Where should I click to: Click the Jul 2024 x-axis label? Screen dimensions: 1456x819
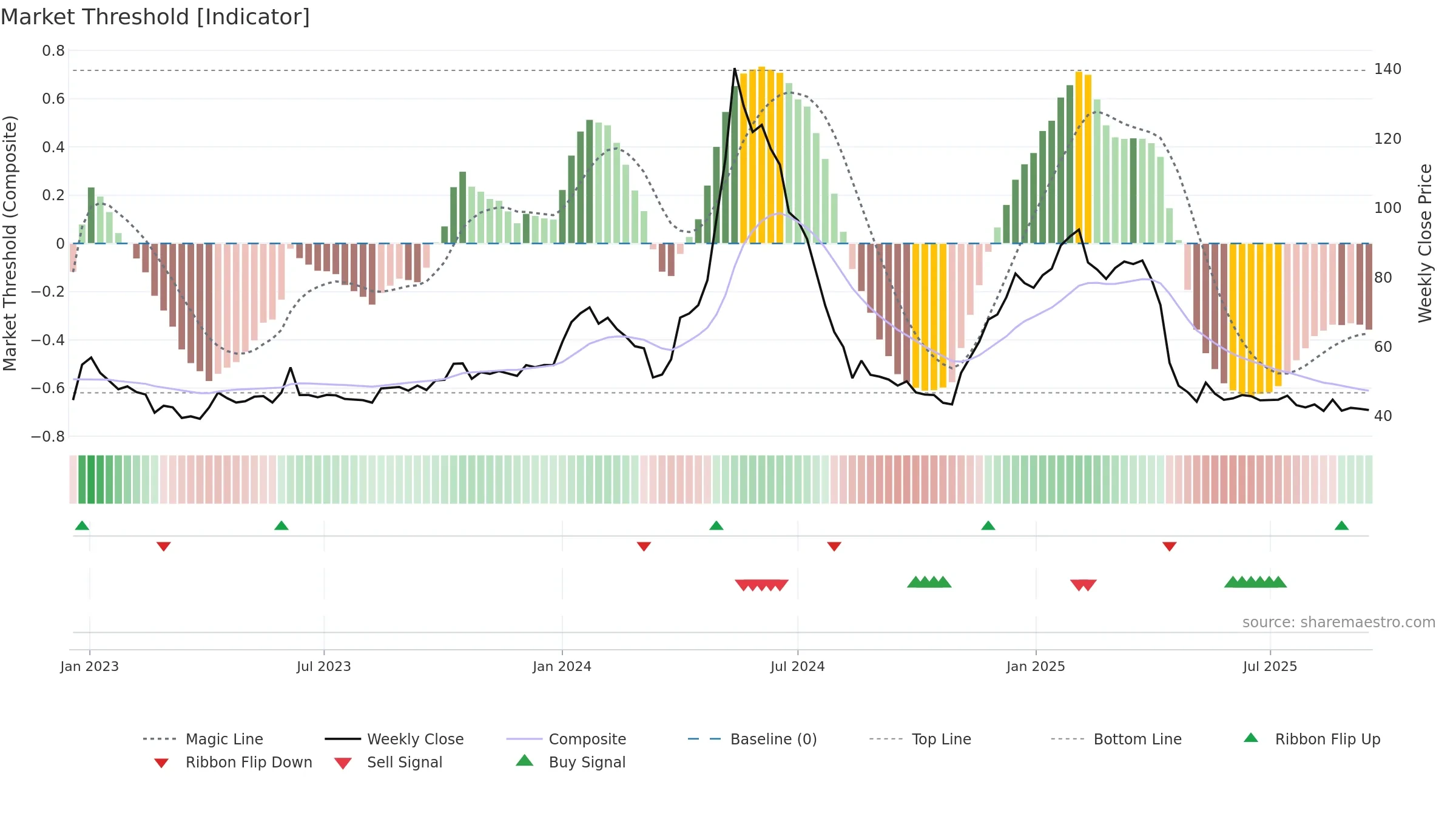click(x=798, y=666)
